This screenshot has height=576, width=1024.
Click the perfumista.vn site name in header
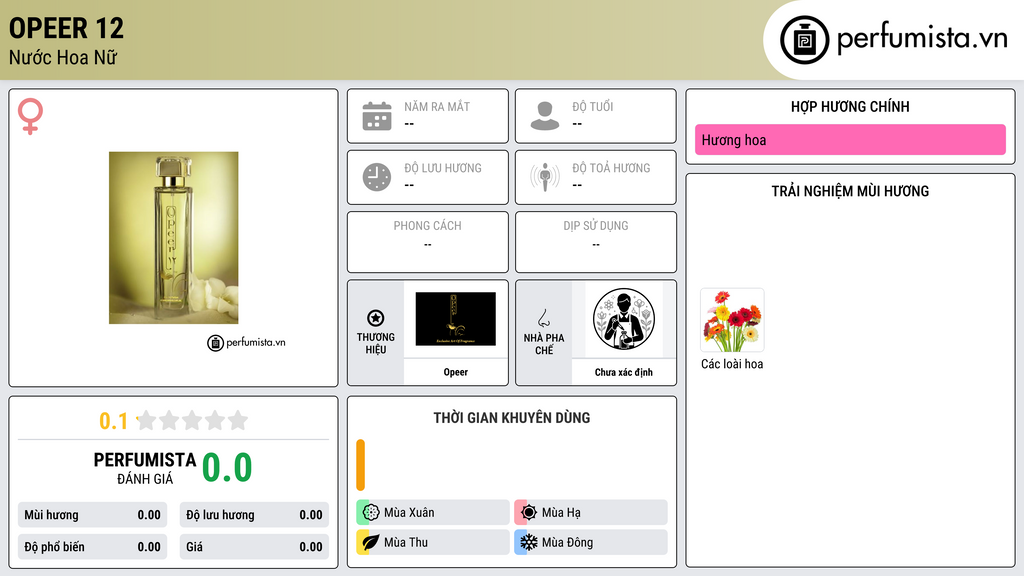click(x=922, y=39)
